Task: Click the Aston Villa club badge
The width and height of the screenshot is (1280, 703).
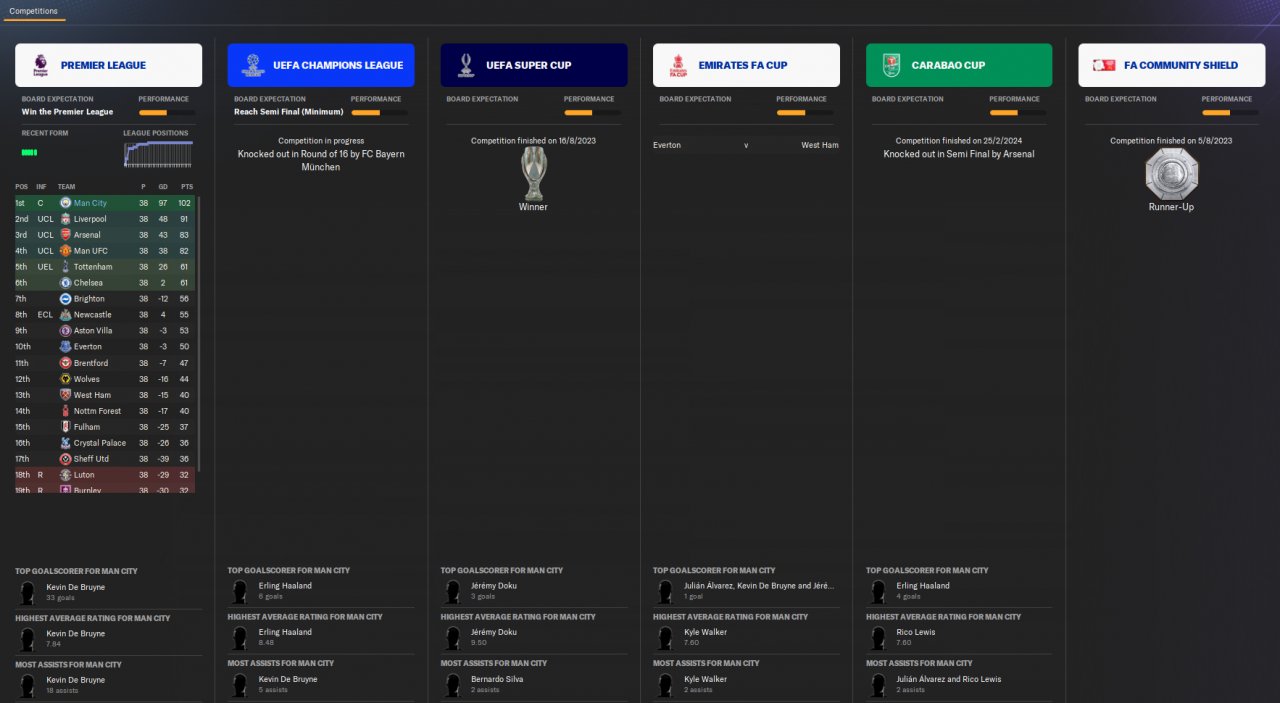Action: pos(65,331)
